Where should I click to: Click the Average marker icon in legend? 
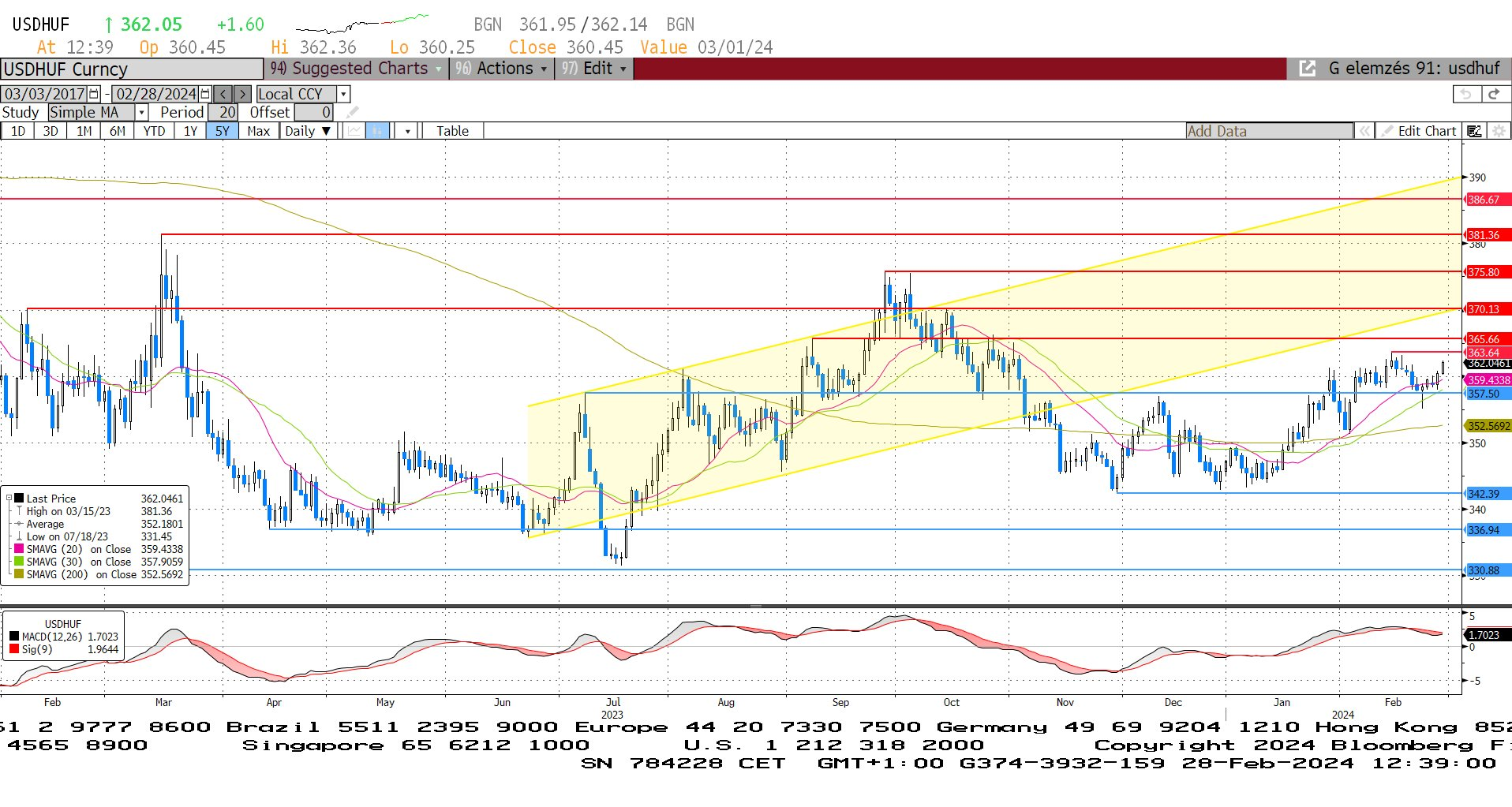pos(20,524)
